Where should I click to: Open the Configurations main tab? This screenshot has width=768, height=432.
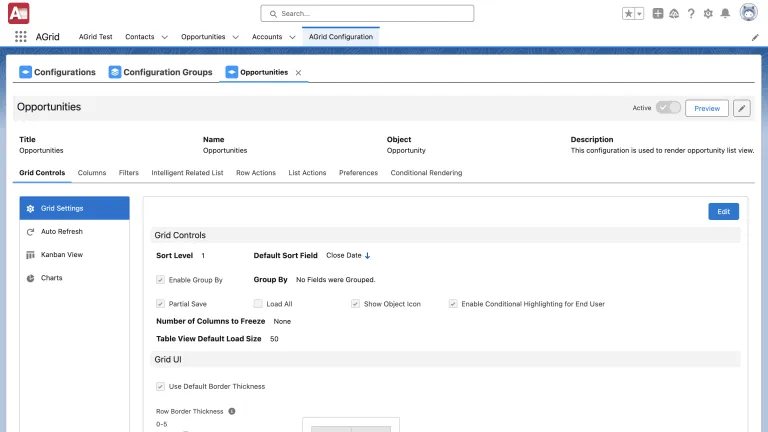pyautogui.click(x=57, y=72)
